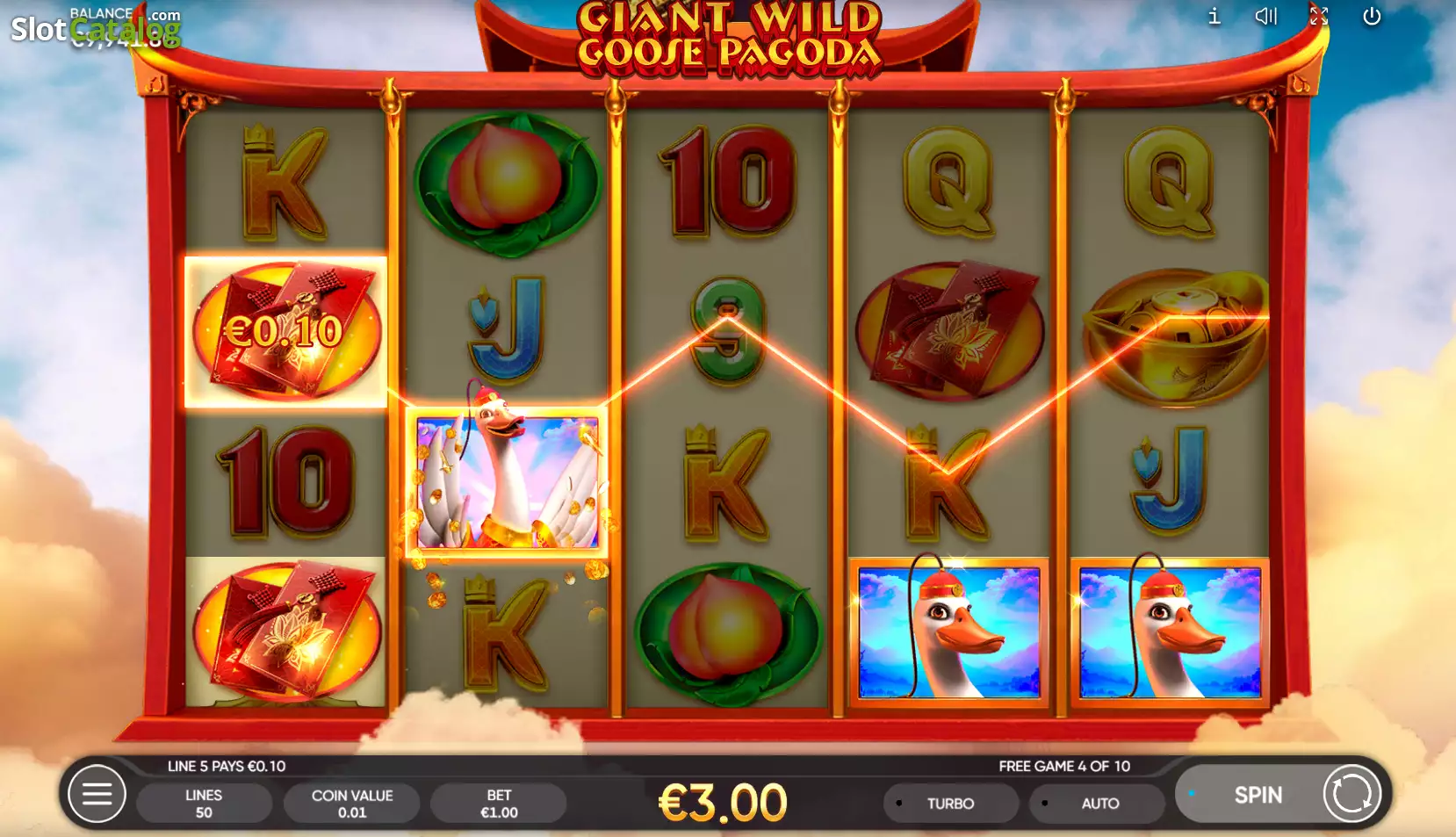The height and width of the screenshot is (837, 1456).
Task: Mute the game sound
Action: pyautogui.click(x=1265, y=16)
